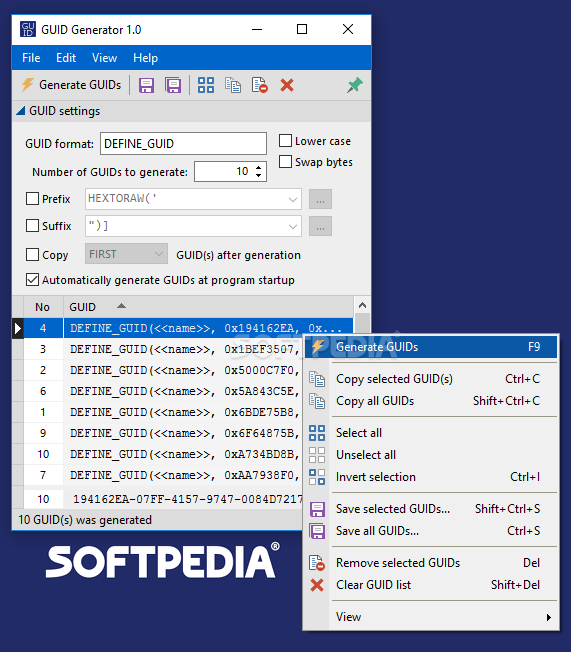Choose Unselect all menu entry
This screenshot has height=652, width=571.
point(431,455)
